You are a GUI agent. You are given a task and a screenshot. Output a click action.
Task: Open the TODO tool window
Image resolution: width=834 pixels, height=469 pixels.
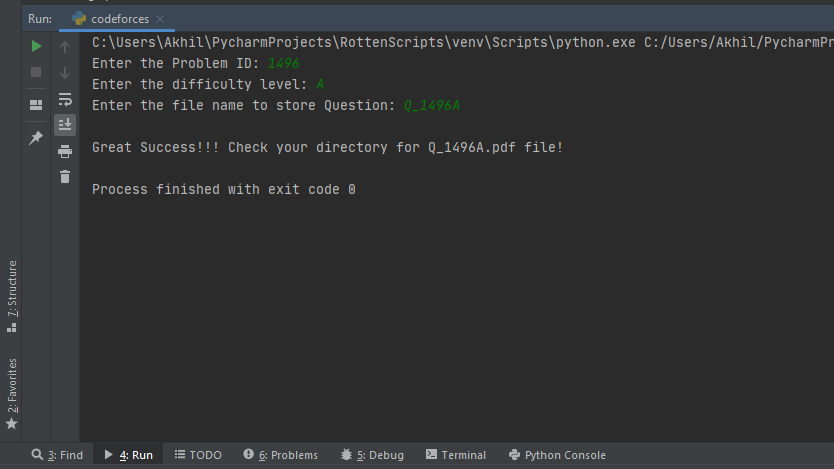pyautogui.click(x=198, y=455)
